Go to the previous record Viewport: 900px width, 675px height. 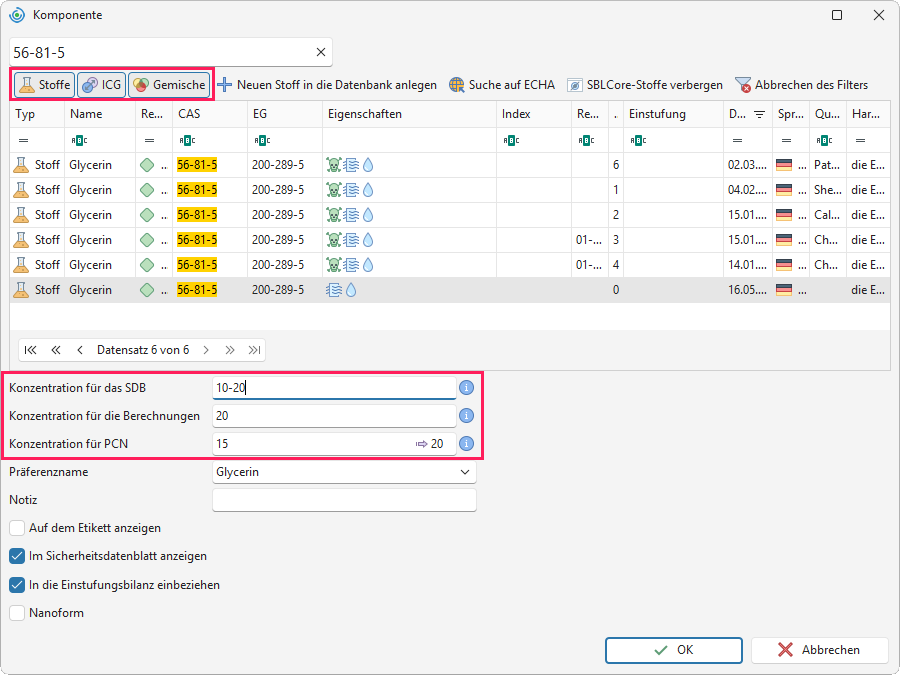pyautogui.click(x=80, y=350)
